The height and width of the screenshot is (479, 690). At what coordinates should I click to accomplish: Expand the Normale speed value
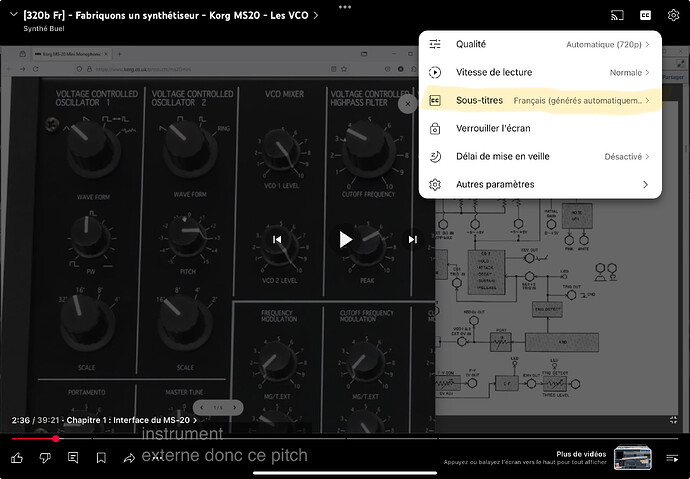[629, 73]
